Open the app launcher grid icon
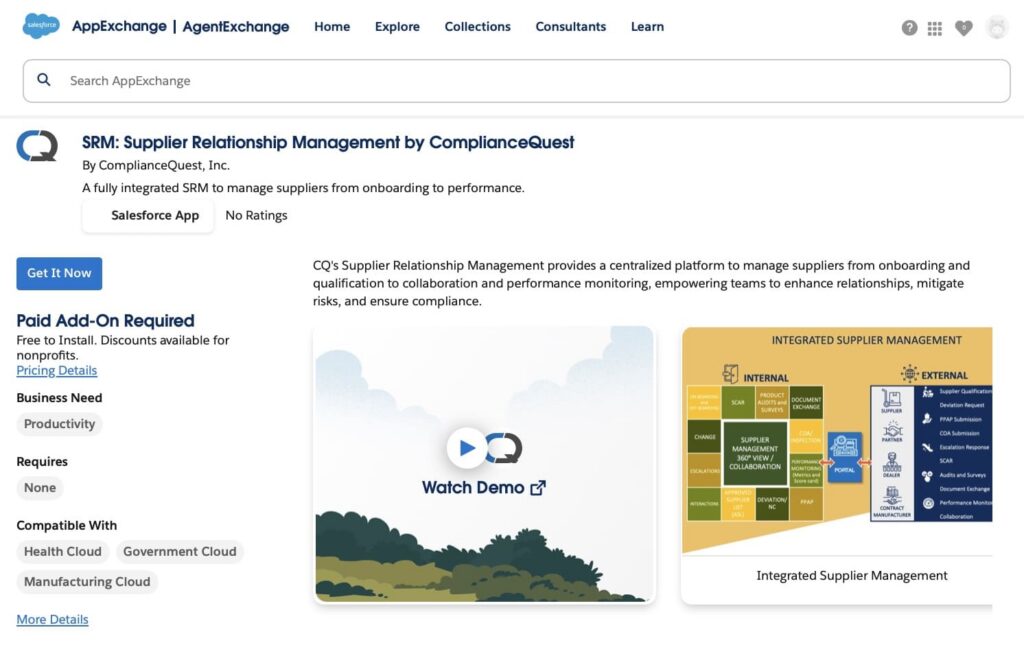Viewport: 1024px width, 645px height. pos(934,28)
